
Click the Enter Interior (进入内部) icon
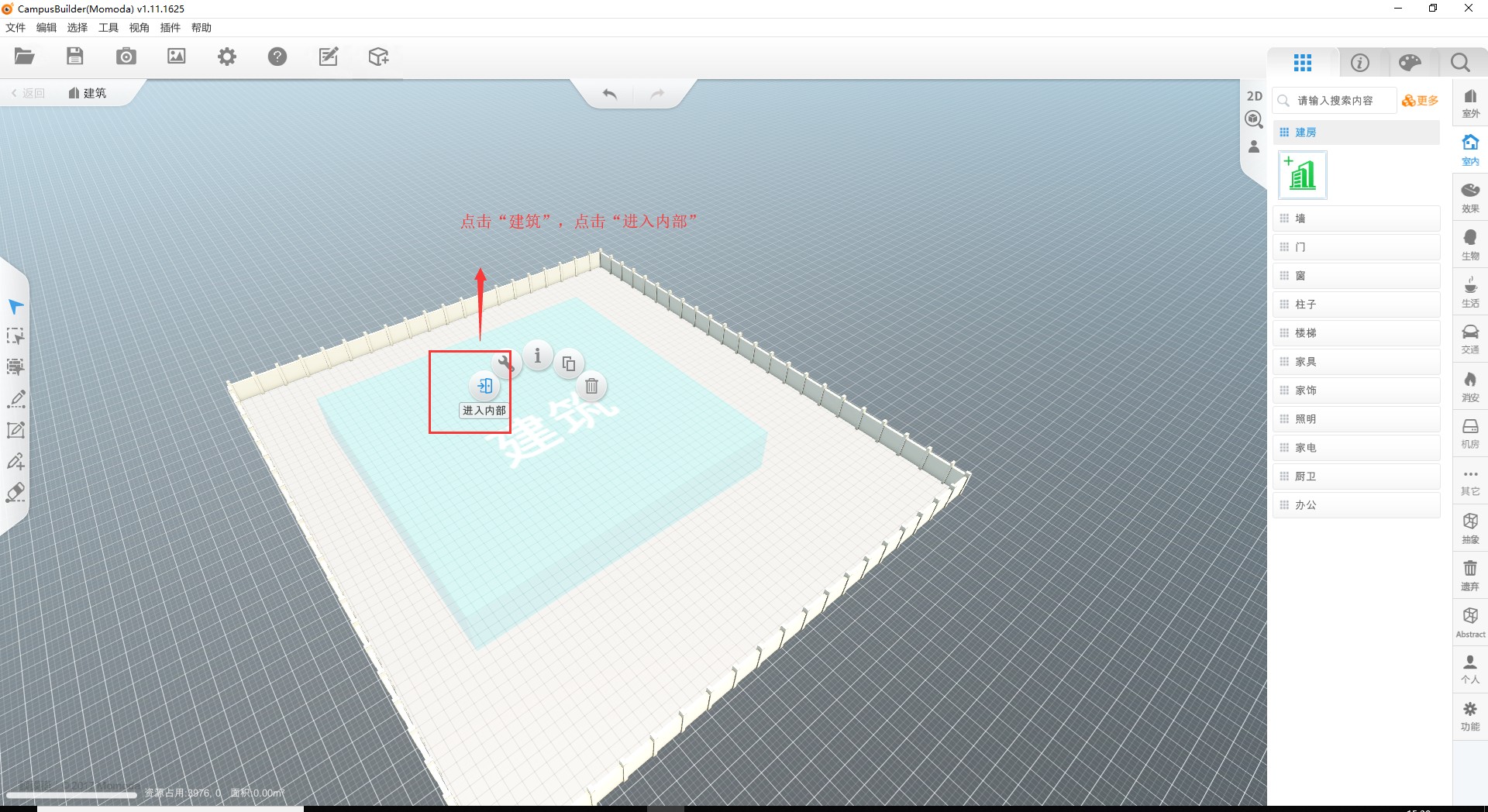(x=484, y=386)
